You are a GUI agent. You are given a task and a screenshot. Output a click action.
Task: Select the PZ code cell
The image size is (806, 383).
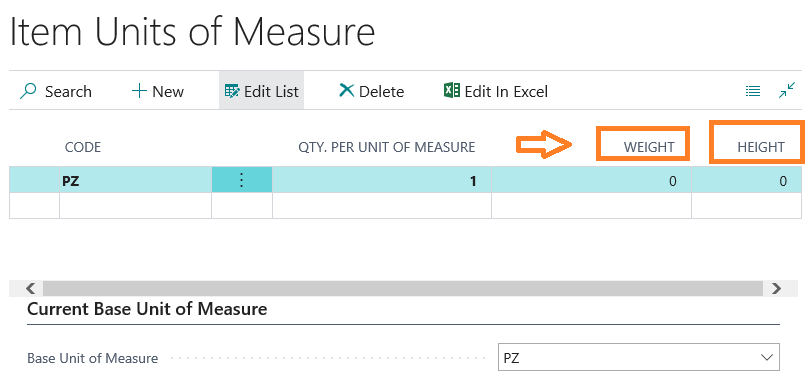136,180
